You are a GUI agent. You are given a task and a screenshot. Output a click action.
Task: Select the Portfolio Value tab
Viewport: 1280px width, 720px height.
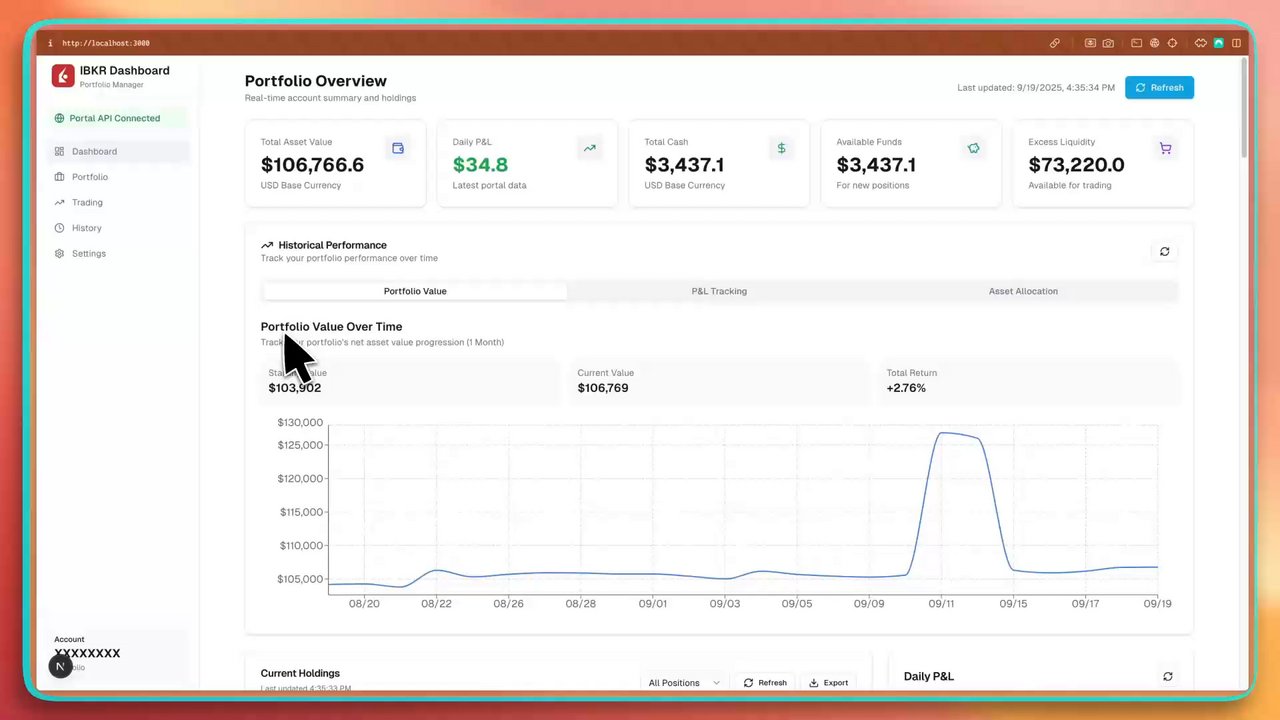415,291
